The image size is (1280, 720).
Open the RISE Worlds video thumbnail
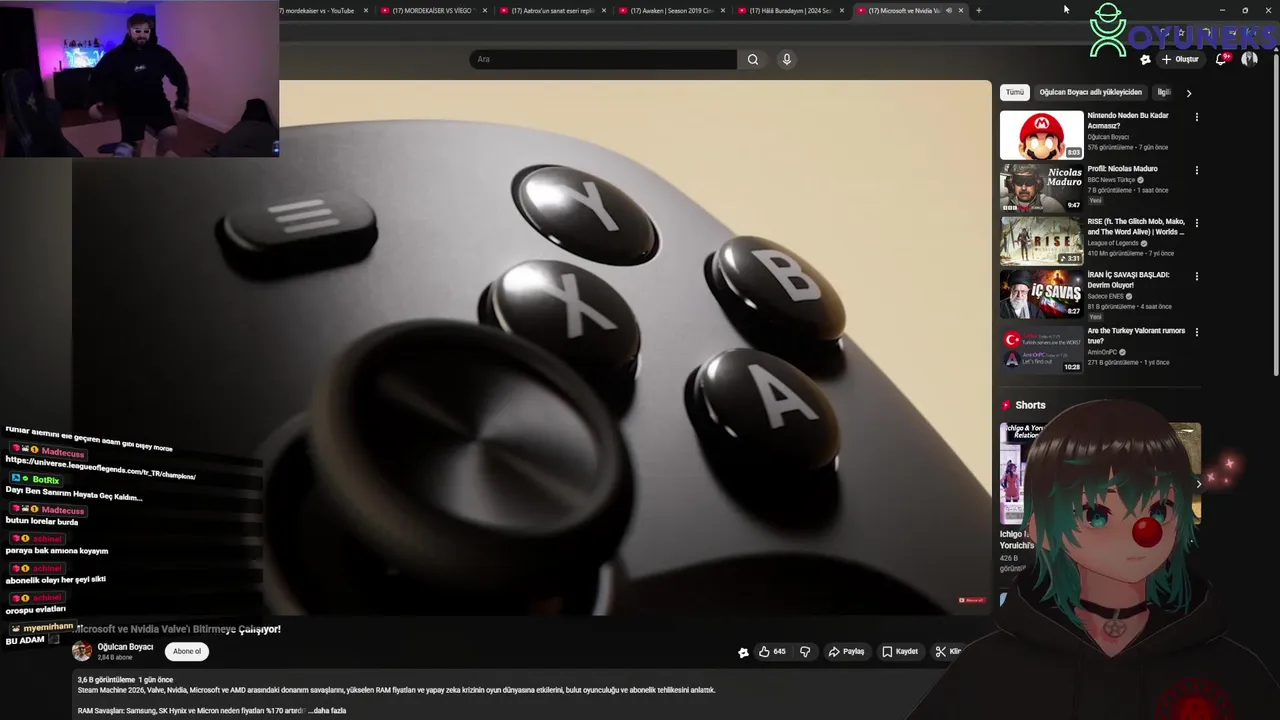click(x=1041, y=241)
